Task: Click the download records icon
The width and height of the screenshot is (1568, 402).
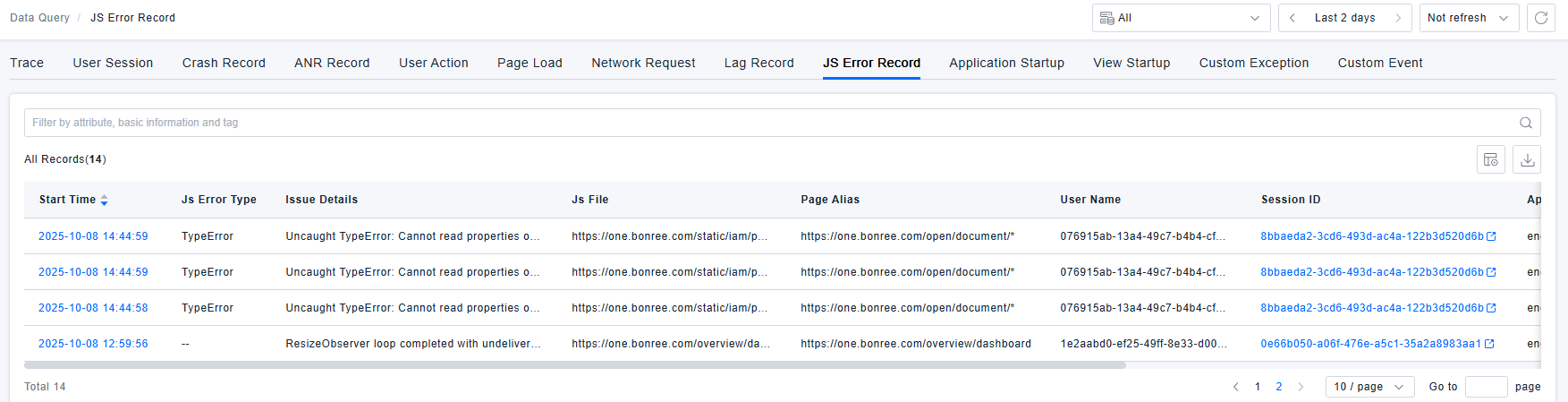Action: point(1527,159)
